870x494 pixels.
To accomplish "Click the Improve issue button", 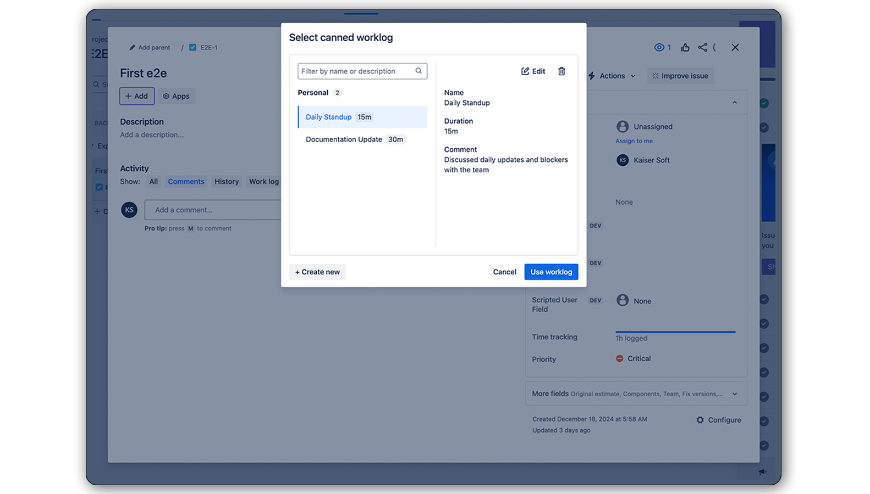I will (x=680, y=76).
